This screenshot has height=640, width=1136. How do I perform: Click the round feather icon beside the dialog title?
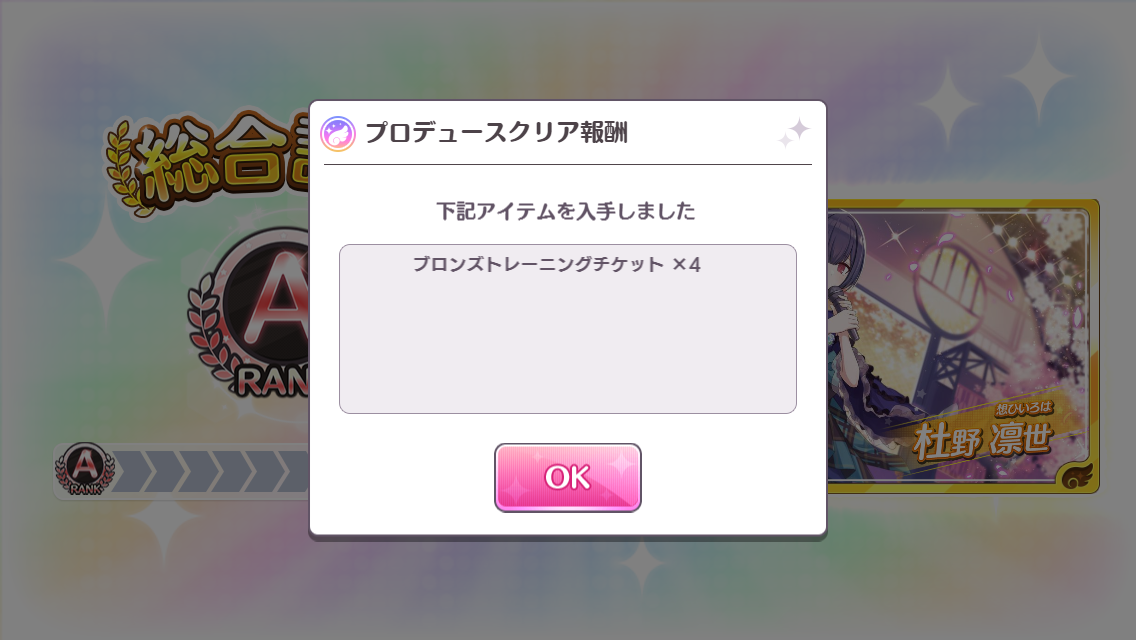[x=338, y=134]
